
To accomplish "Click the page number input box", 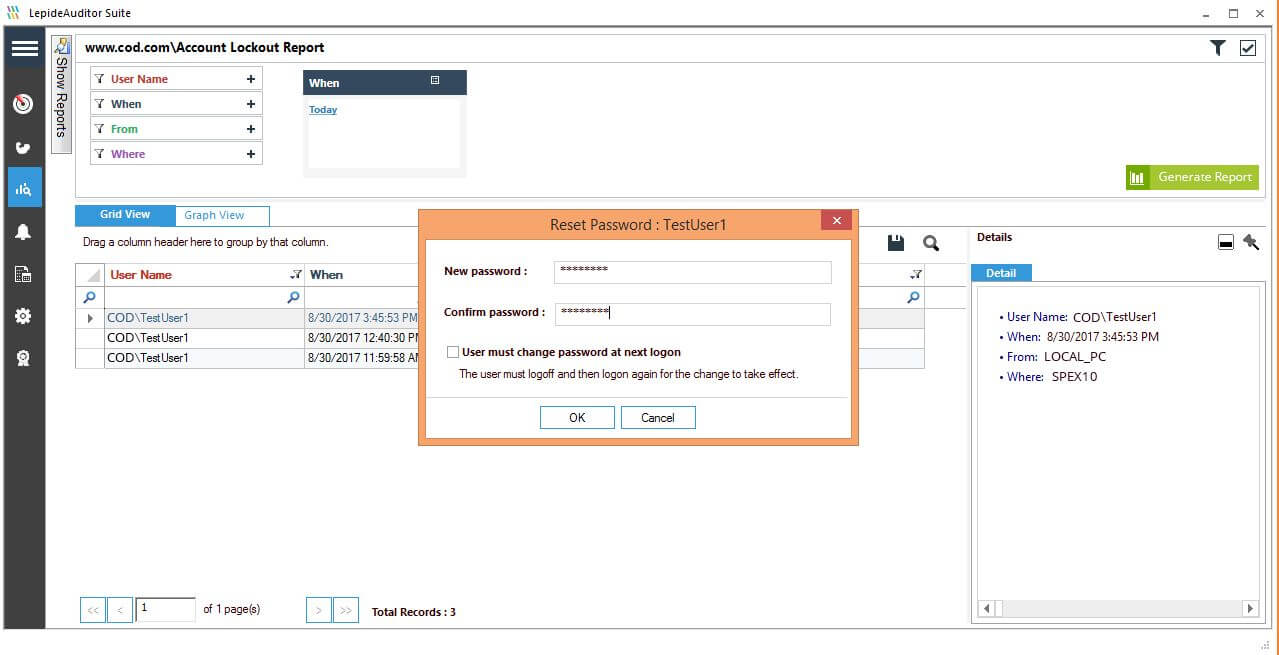I will [x=165, y=609].
